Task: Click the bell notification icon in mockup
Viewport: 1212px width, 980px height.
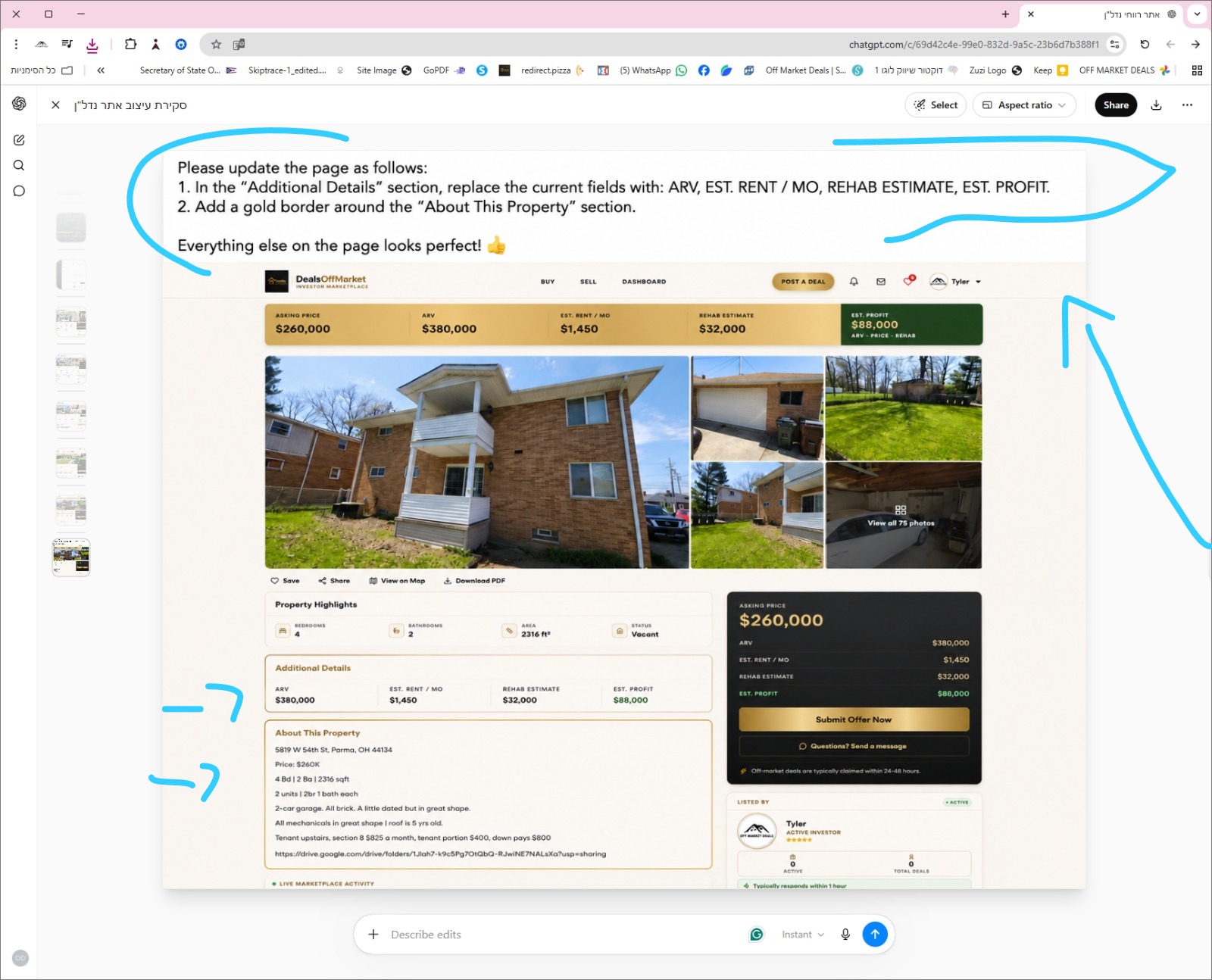Action: tap(854, 282)
